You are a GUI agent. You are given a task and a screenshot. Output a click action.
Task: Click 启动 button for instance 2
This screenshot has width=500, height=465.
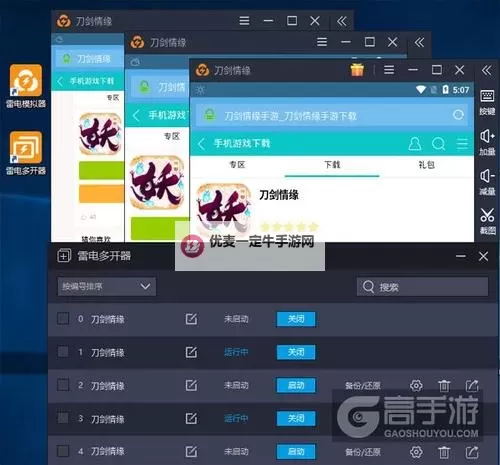click(x=296, y=385)
